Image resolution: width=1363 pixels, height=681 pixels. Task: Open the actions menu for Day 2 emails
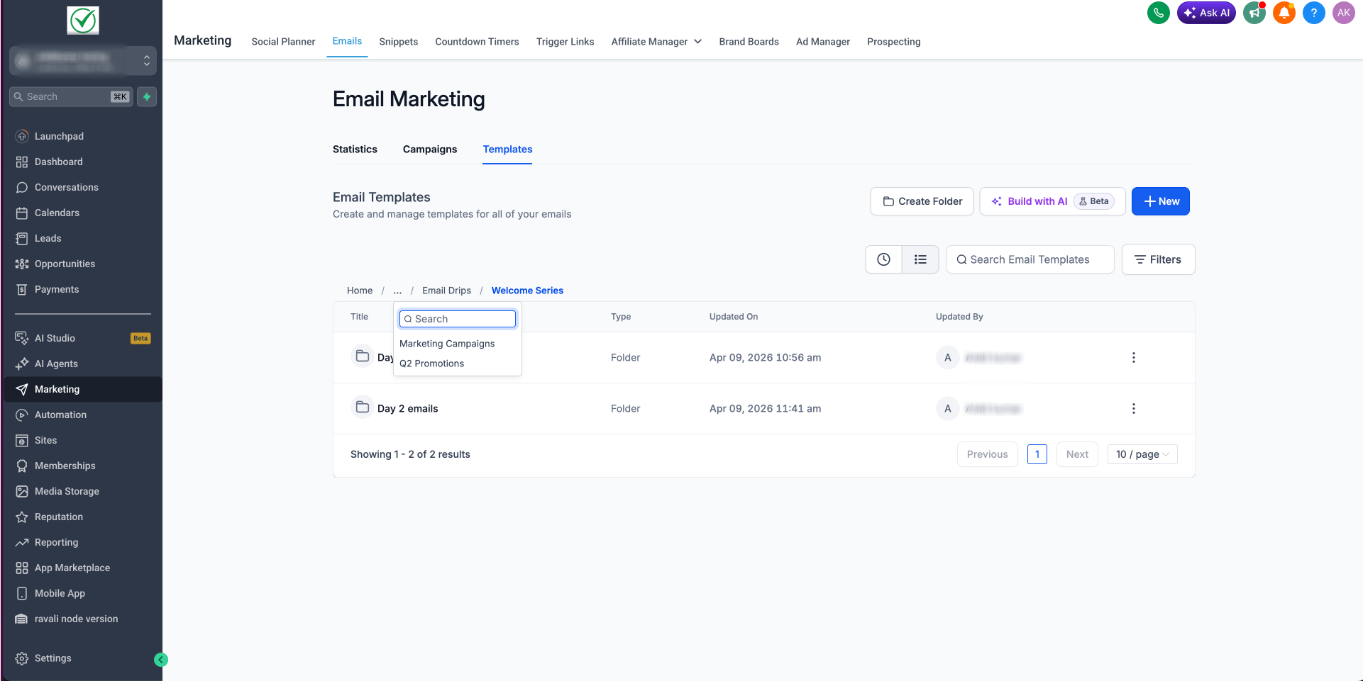tap(1133, 408)
